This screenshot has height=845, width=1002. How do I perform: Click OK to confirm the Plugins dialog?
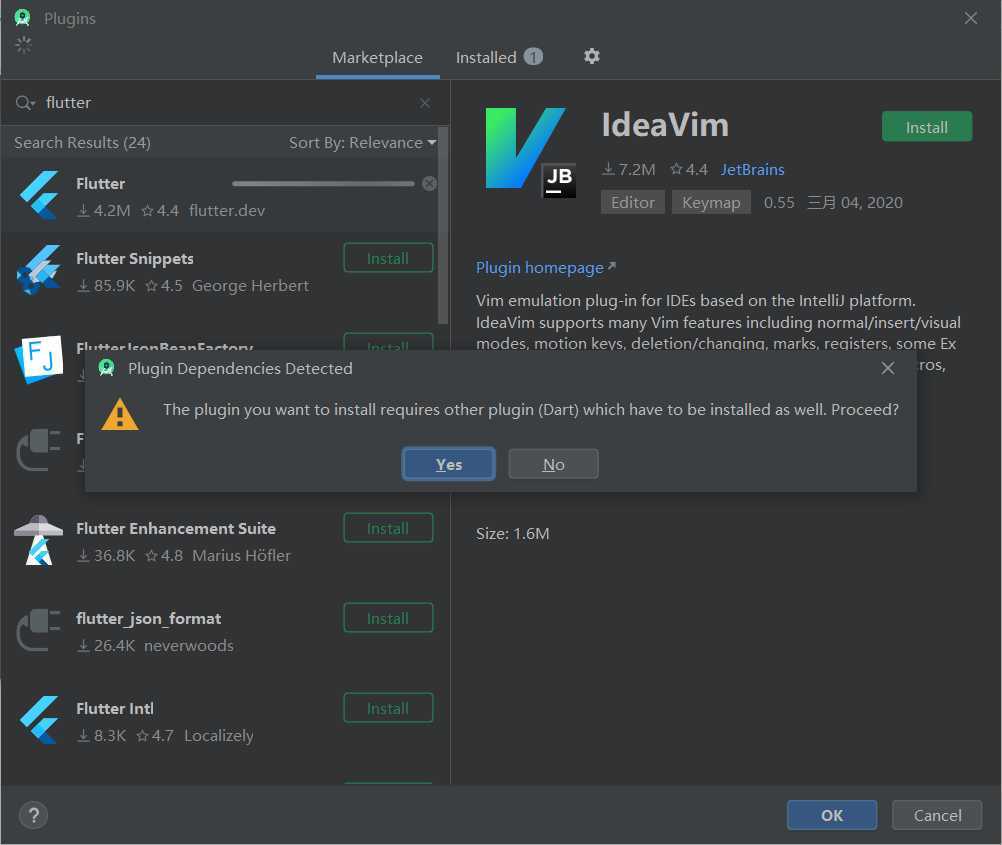(x=832, y=815)
